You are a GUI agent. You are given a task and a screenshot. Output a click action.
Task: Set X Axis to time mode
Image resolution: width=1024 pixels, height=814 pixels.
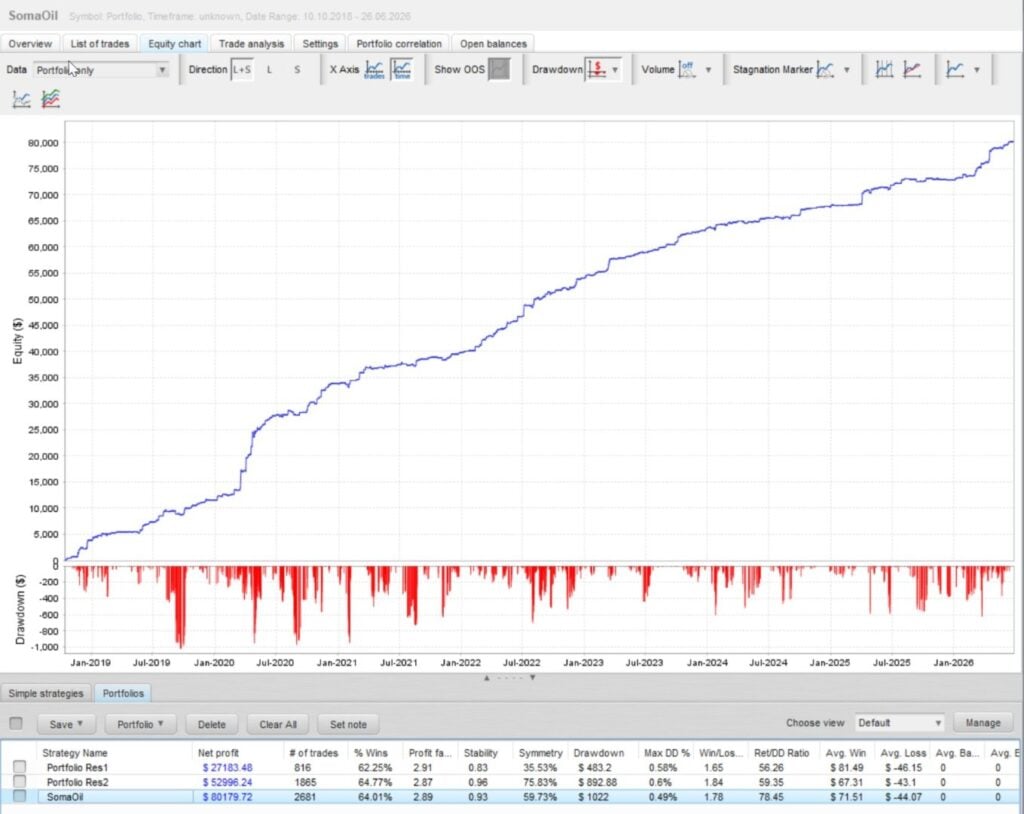pyautogui.click(x=402, y=70)
